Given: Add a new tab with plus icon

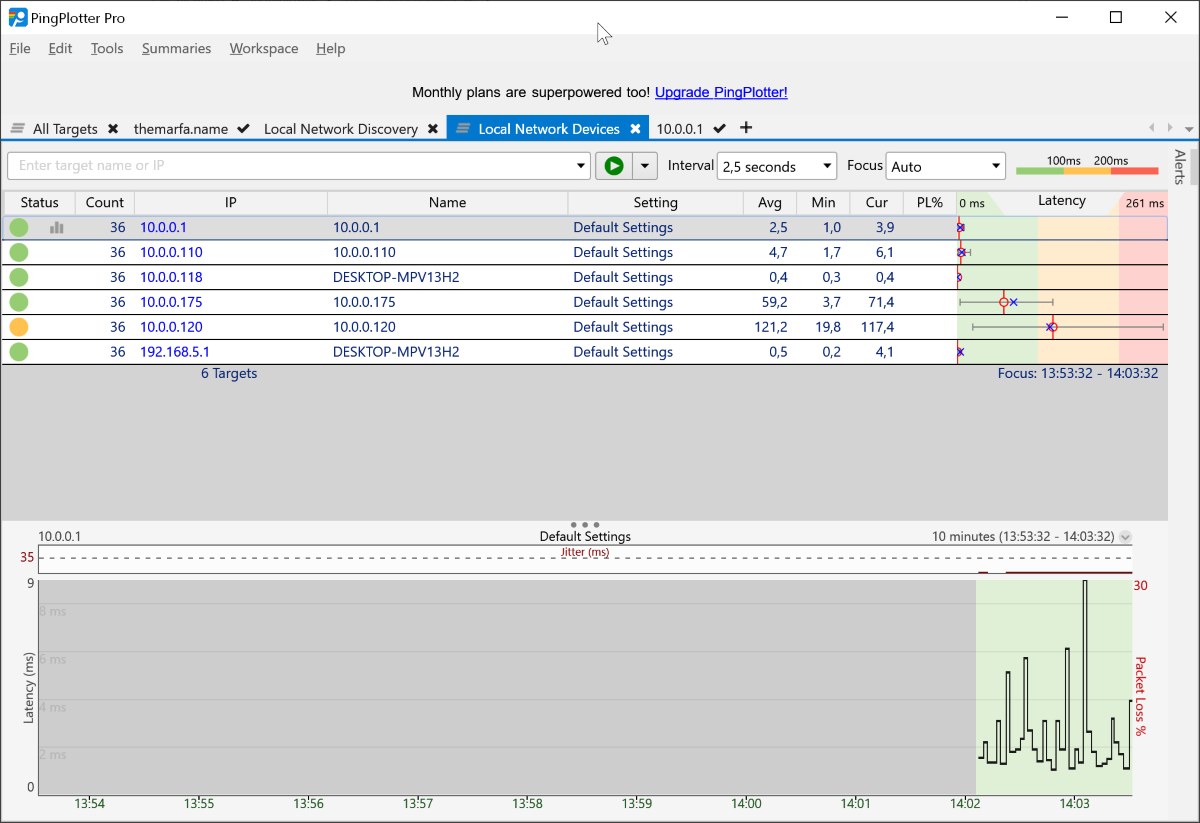Looking at the screenshot, I should tap(746, 128).
